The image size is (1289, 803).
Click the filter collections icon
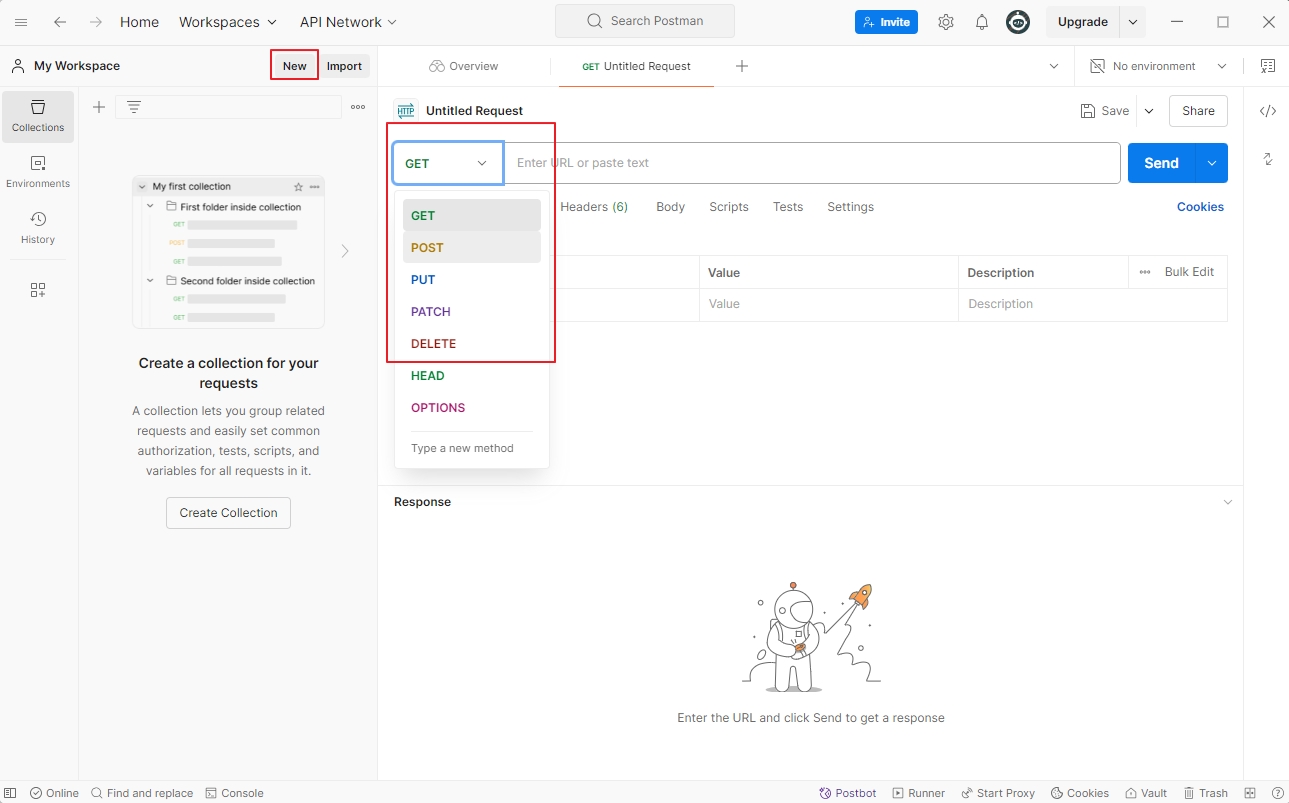click(x=134, y=107)
